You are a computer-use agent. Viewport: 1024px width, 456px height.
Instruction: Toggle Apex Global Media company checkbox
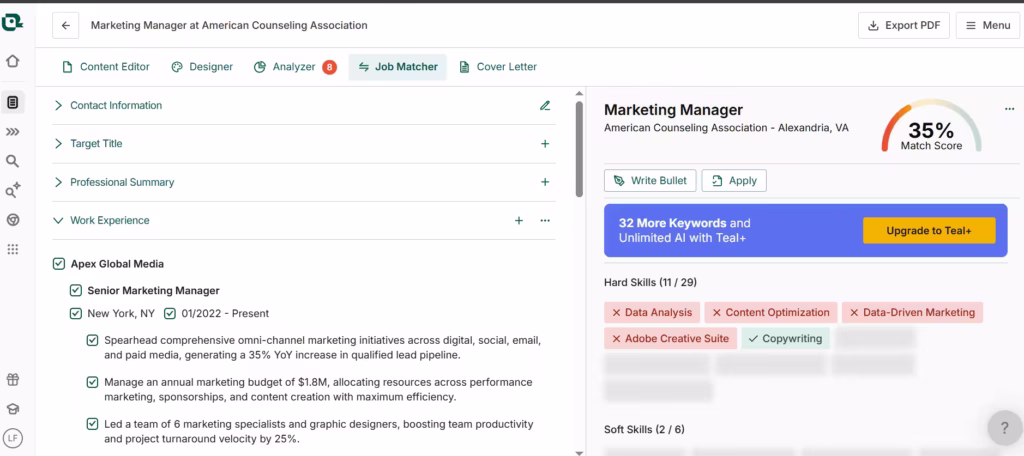click(x=59, y=264)
